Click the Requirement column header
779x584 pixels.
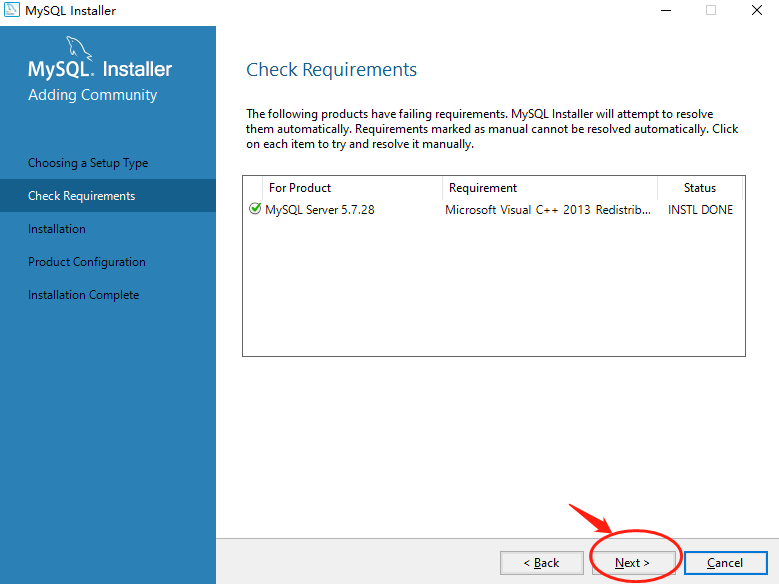tap(549, 188)
